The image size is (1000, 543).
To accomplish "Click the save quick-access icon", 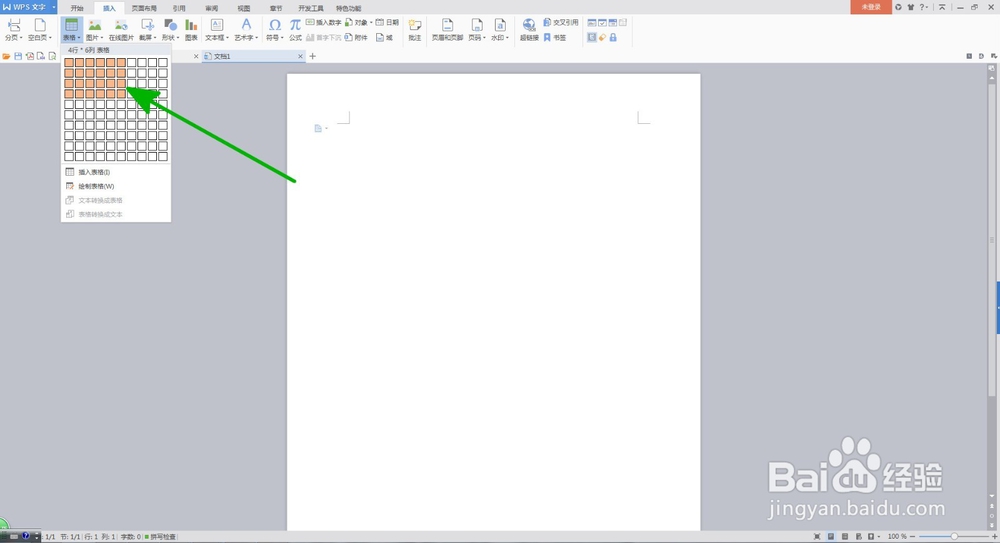I will coord(18,56).
